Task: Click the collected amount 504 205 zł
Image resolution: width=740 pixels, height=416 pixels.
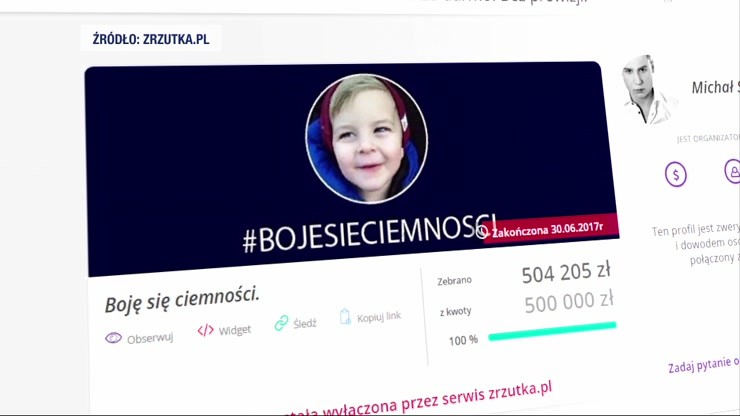Action: click(x=566, y=272)
